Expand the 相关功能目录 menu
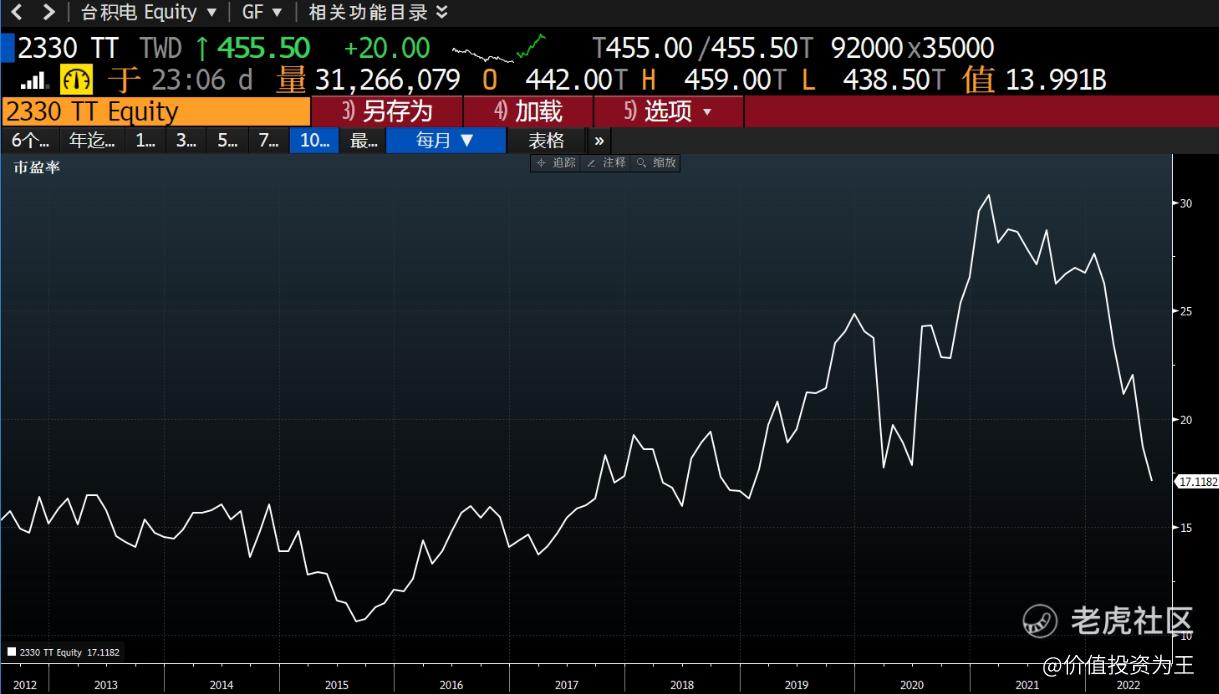 [378, 12]
